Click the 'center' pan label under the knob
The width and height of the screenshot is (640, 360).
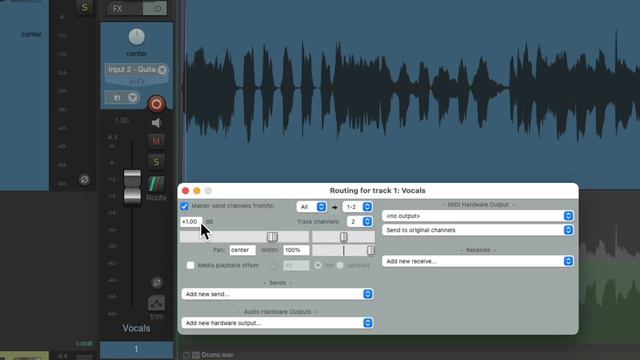[137, 53]
